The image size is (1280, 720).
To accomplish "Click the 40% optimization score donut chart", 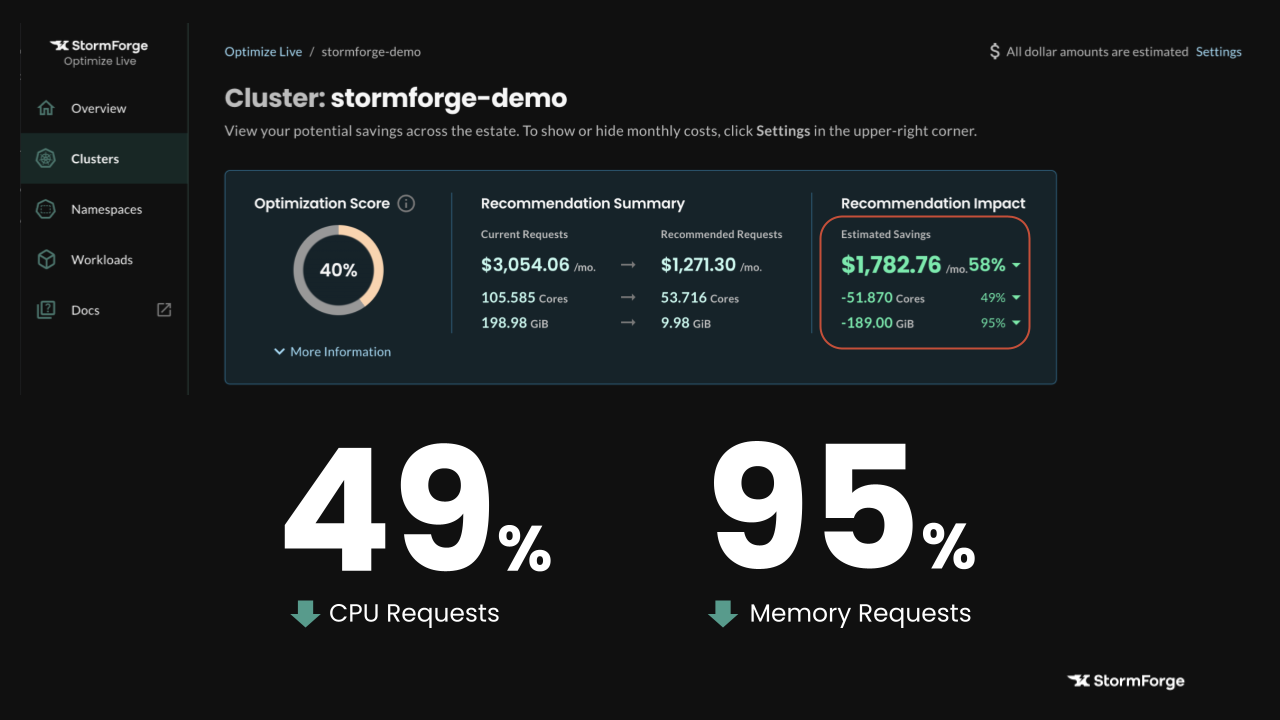I will (338, 270).
